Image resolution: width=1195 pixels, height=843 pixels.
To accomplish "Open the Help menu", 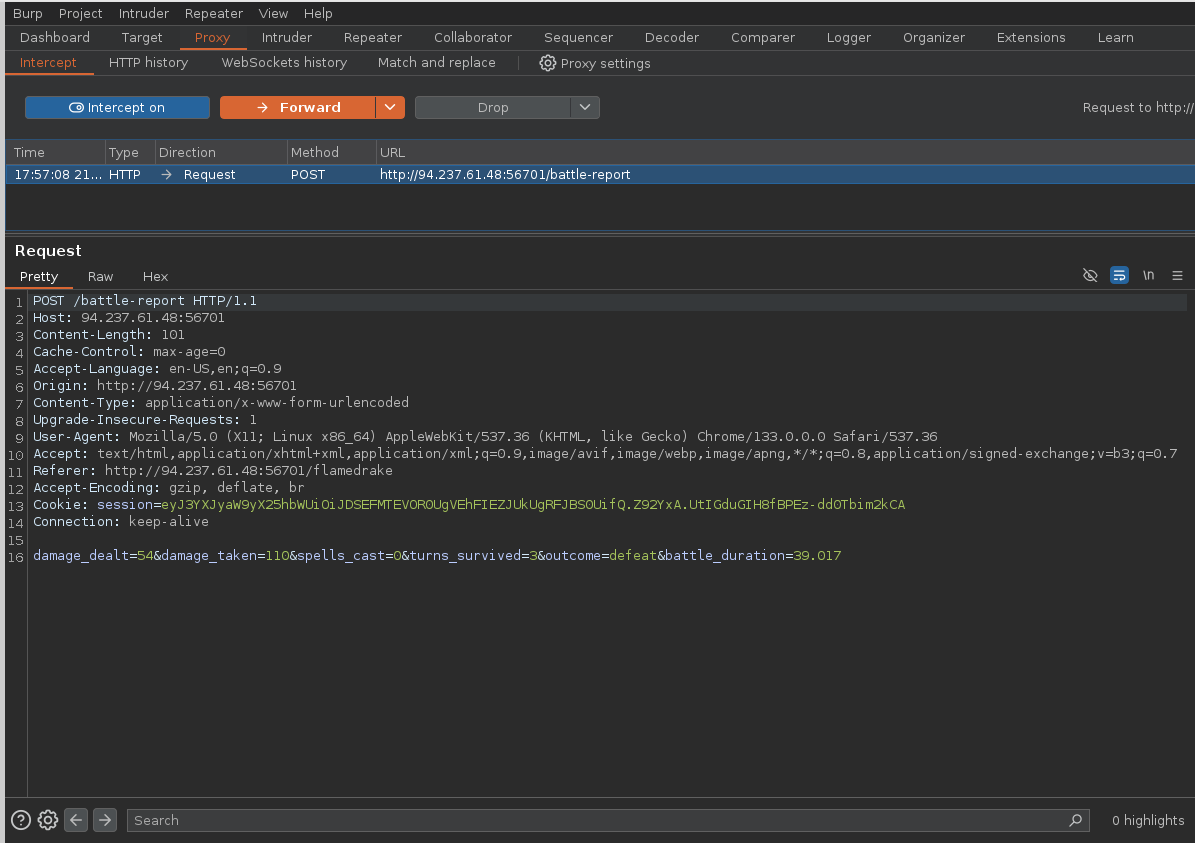I will (318, 13).
